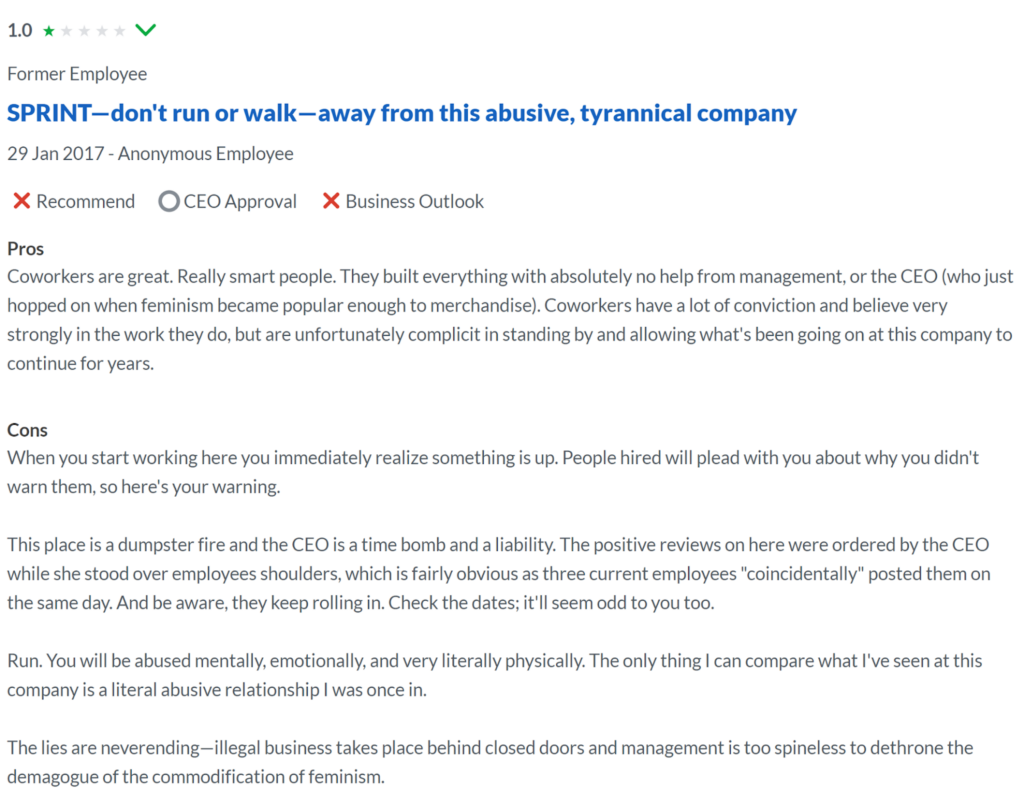The height and width of the screenshot is (807, 1024).
Task: Click the filled green first star
Action: pos(49,31)
